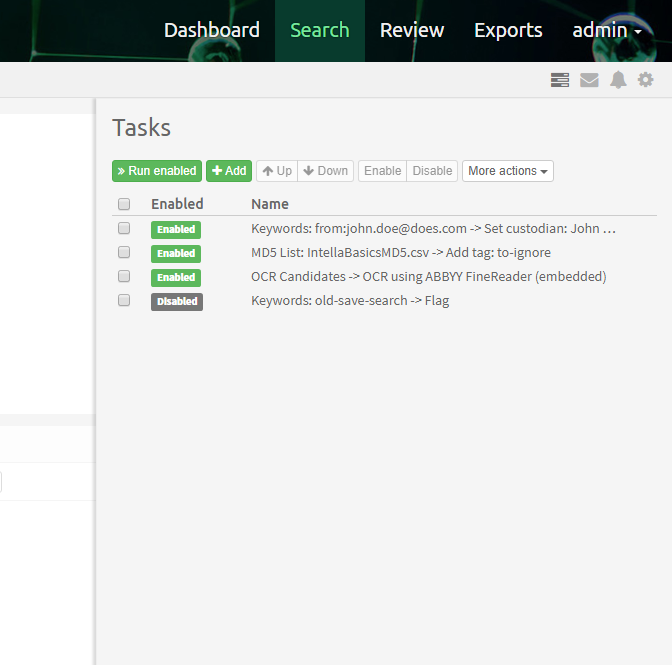672x665 pixels.
Task: Tick the old-save-search task checkbox
Action: (124, 300)
